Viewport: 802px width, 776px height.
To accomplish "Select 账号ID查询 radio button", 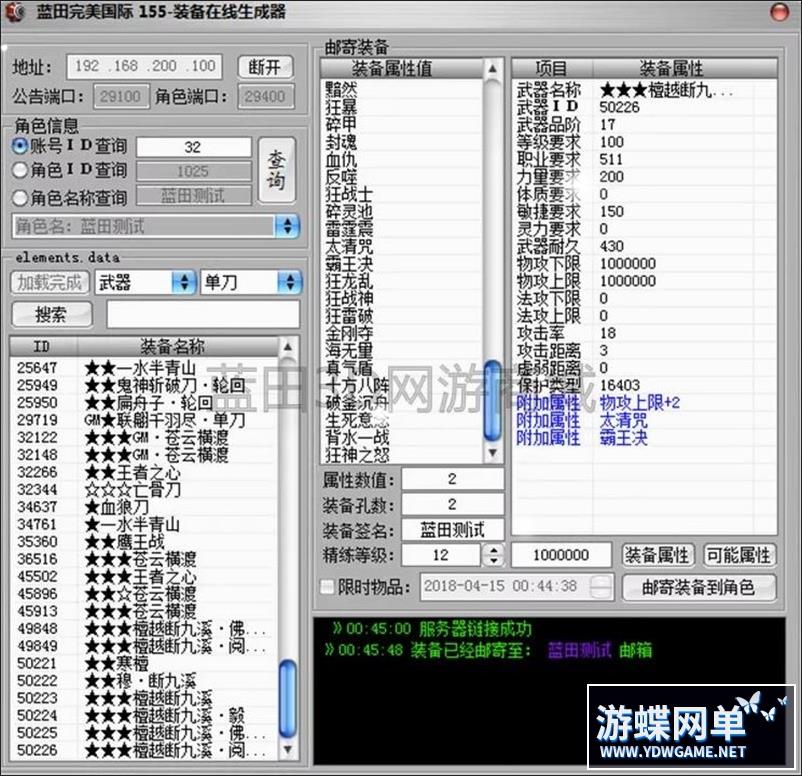I will (20, 146).
